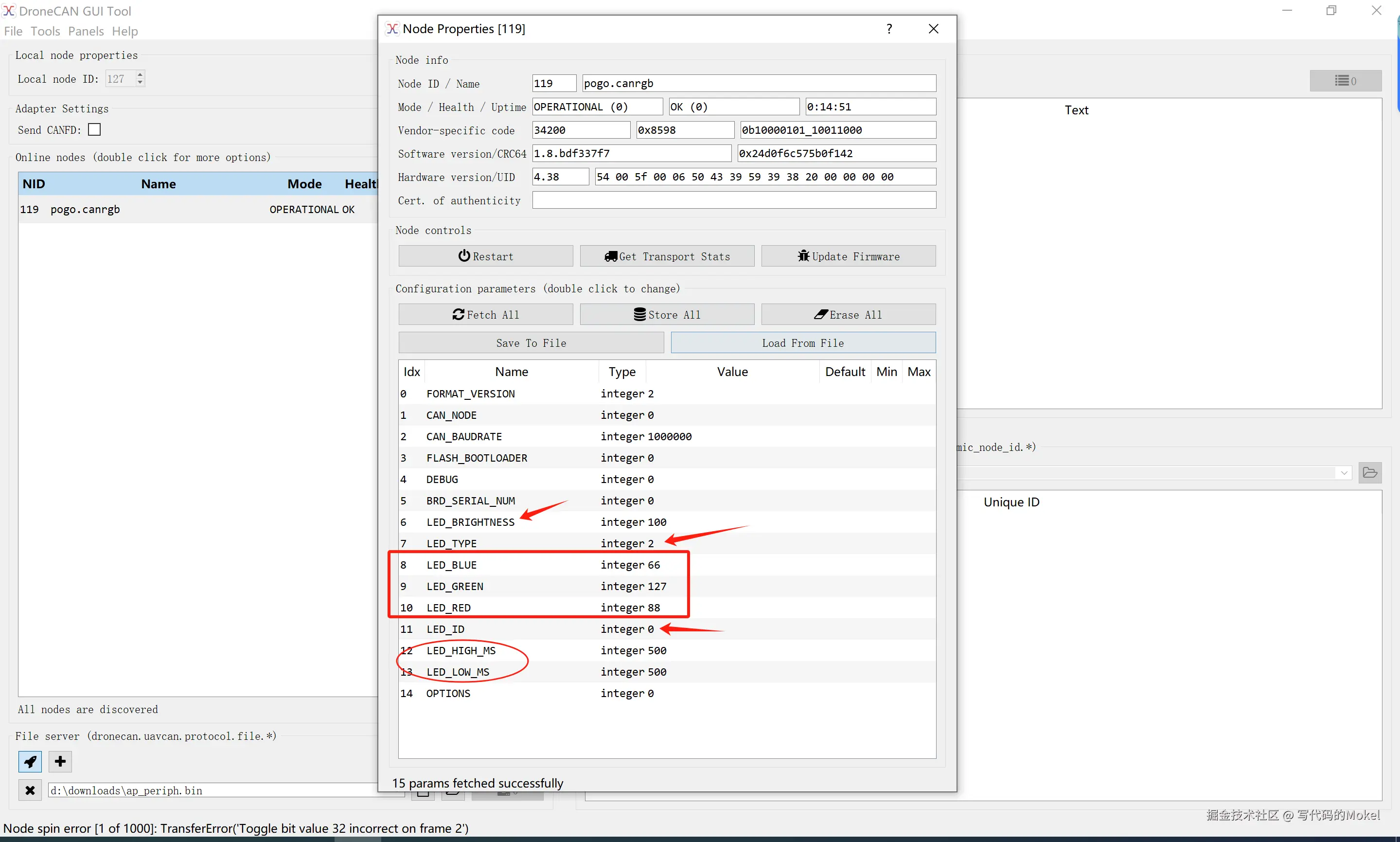The height and width of the screenshot is (842, 1400).
Task: Click Save To File button
Action: [531, 343]
